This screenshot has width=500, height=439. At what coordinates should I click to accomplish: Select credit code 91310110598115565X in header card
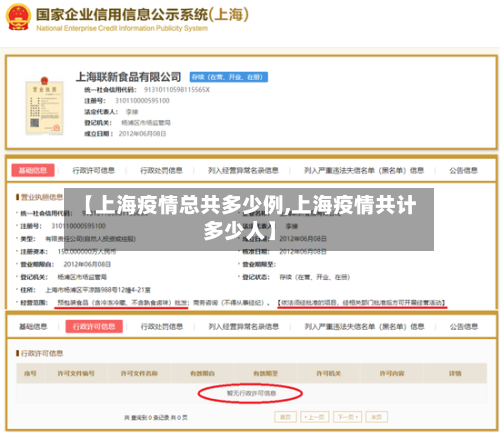click(177, 90)
